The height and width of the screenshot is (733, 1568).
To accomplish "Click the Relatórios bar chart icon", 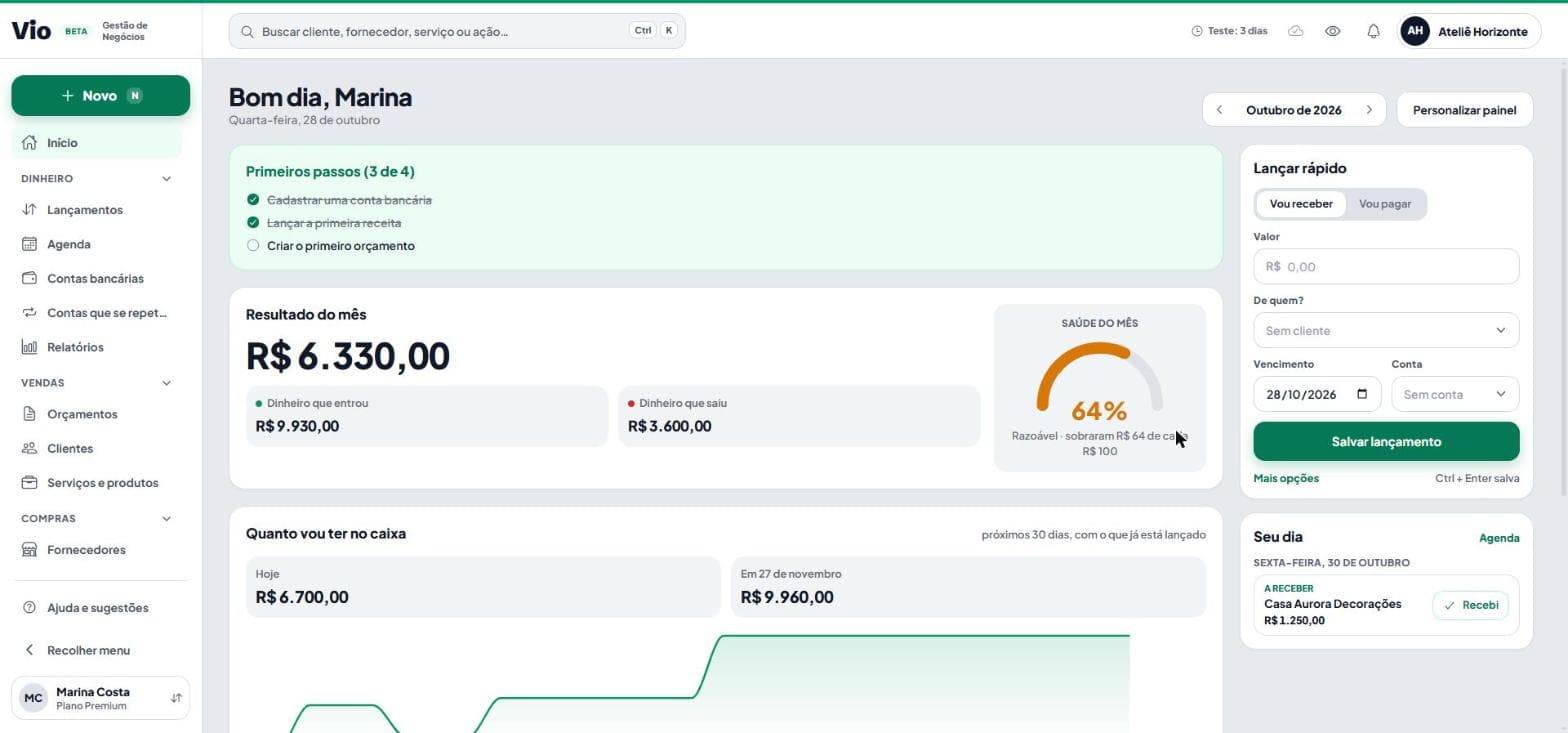I will tap(29, 347).
